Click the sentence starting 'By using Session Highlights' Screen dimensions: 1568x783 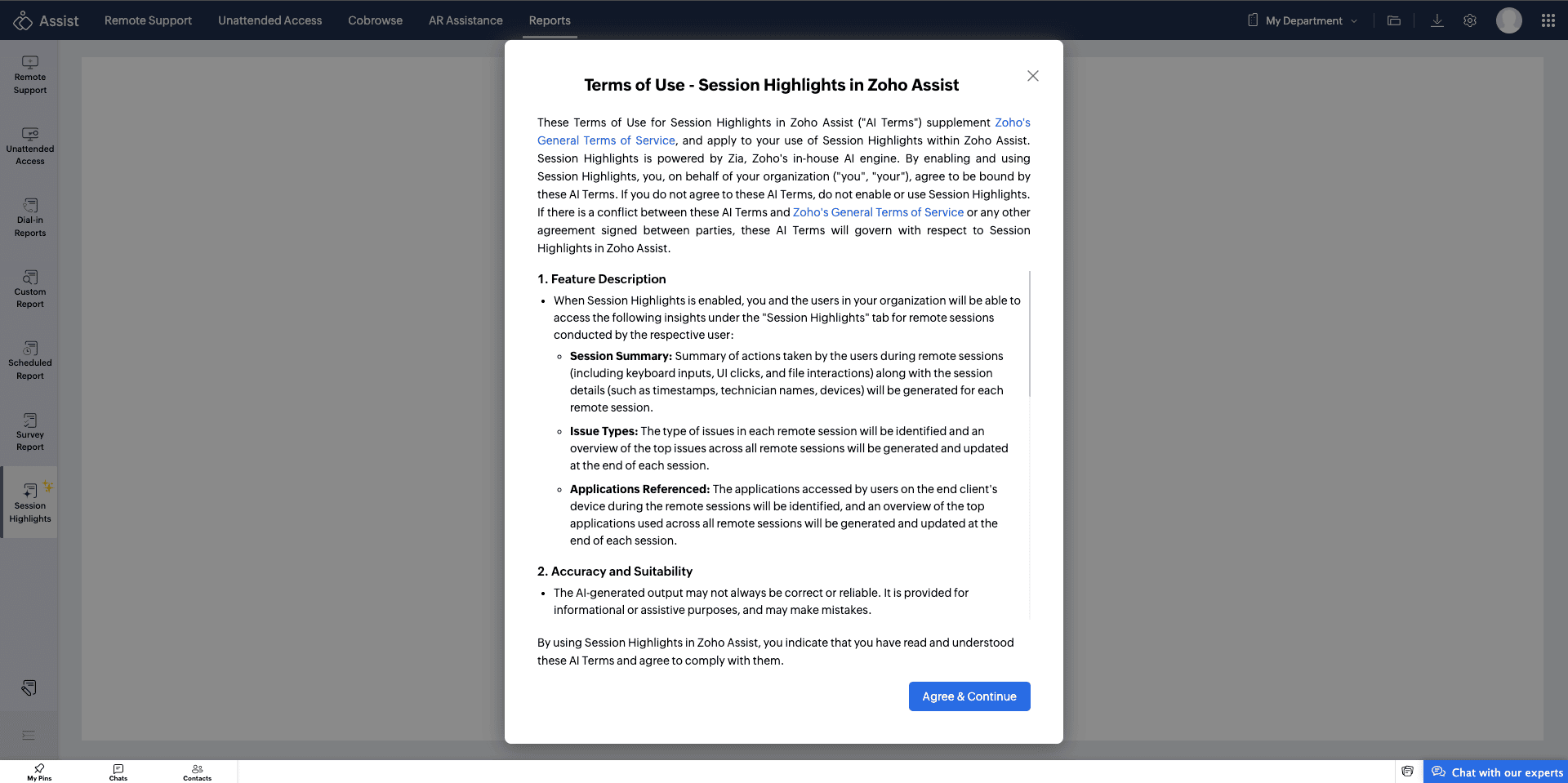[776, 652]
